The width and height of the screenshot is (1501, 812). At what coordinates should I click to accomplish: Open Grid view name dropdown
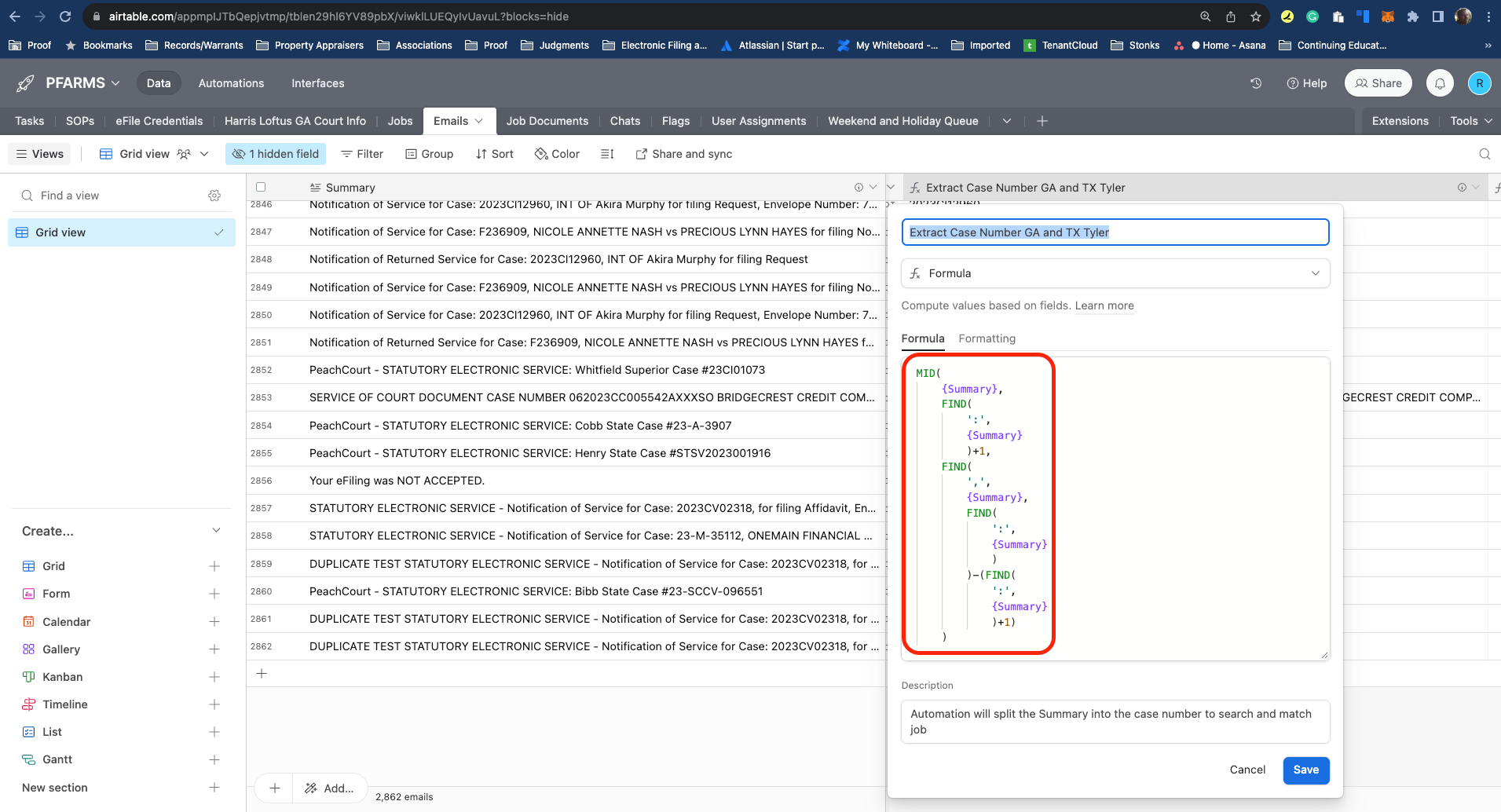(x=205, y=154)
